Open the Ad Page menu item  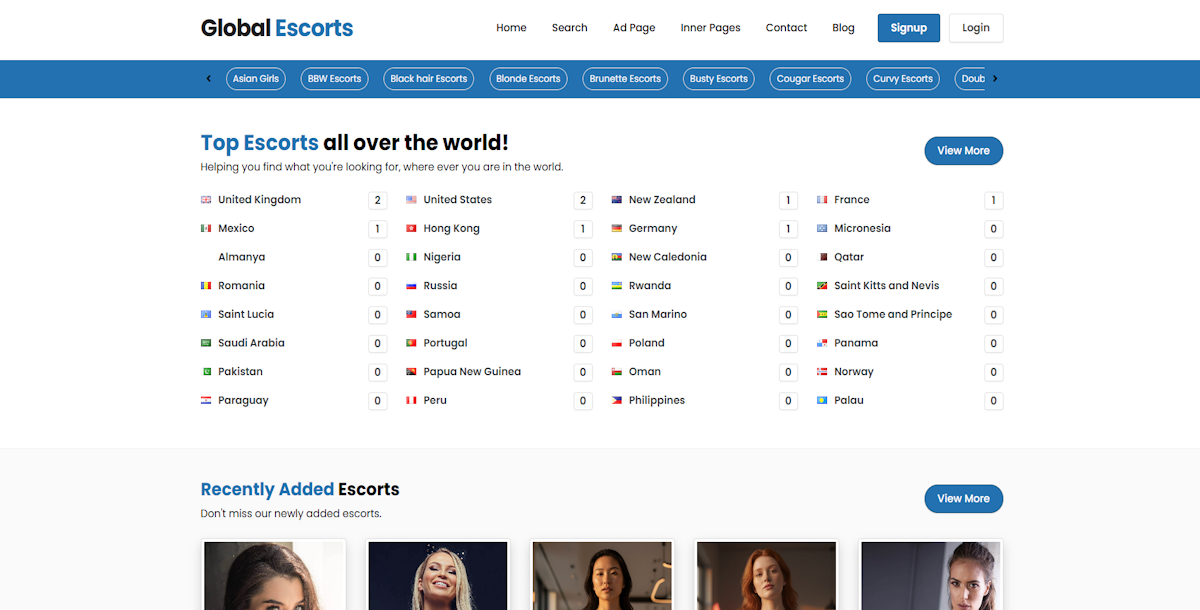(x=634, y=28)
